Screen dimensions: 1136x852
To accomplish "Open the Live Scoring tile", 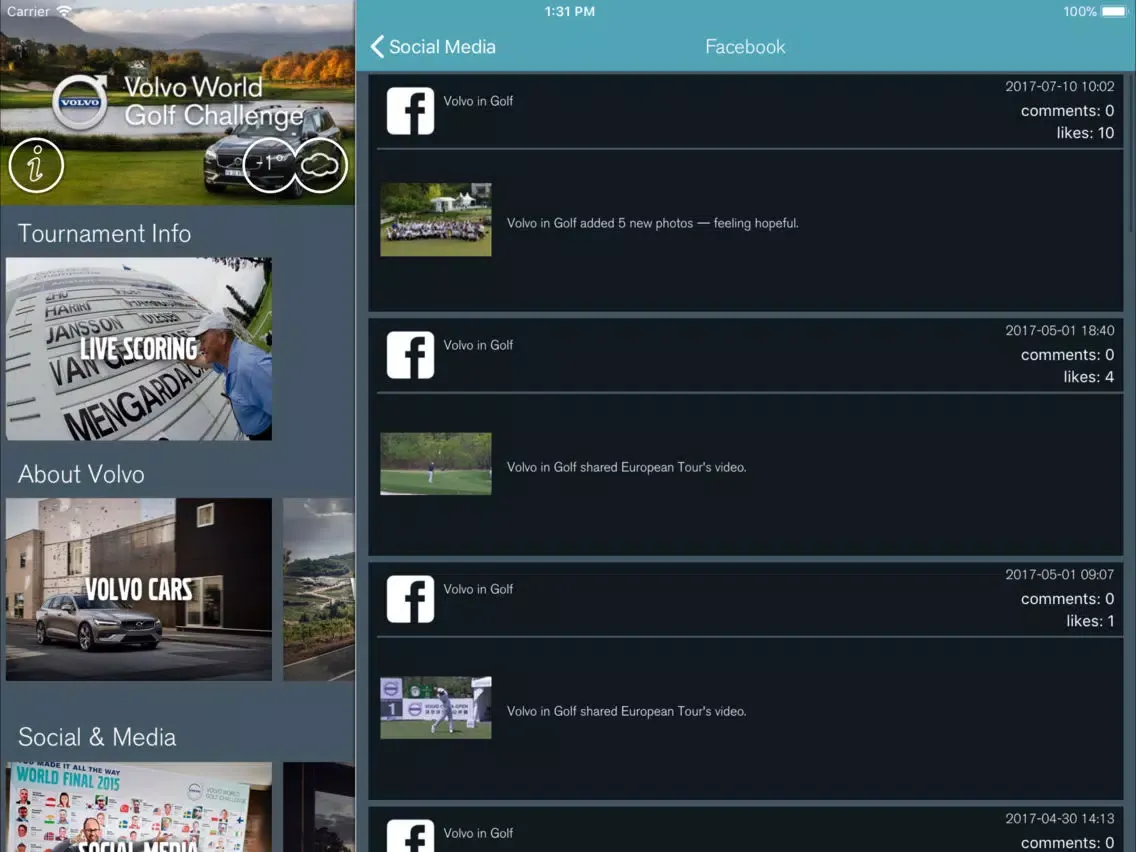I will pyautogui.click(x=139, y=348).
